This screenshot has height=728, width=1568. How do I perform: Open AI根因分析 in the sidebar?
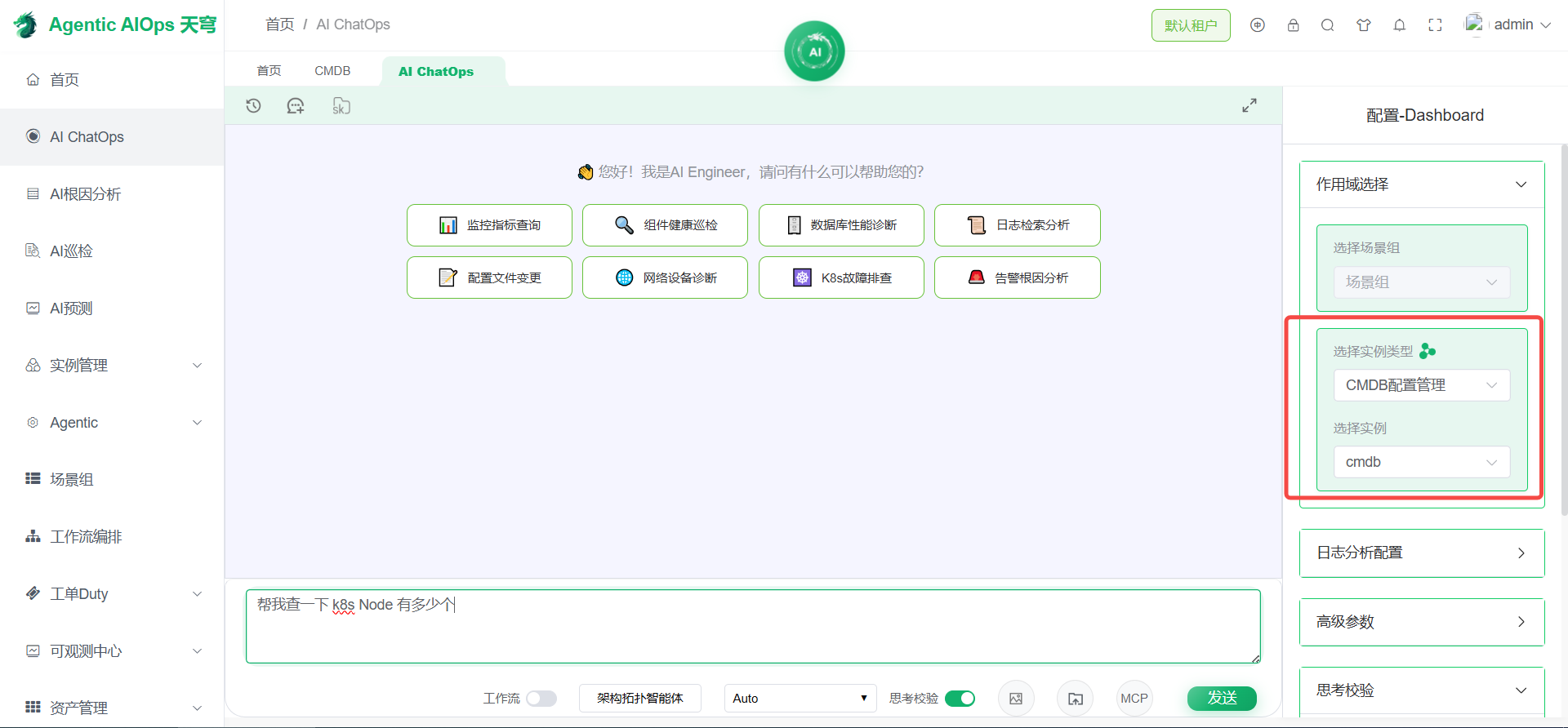(112, 194)
